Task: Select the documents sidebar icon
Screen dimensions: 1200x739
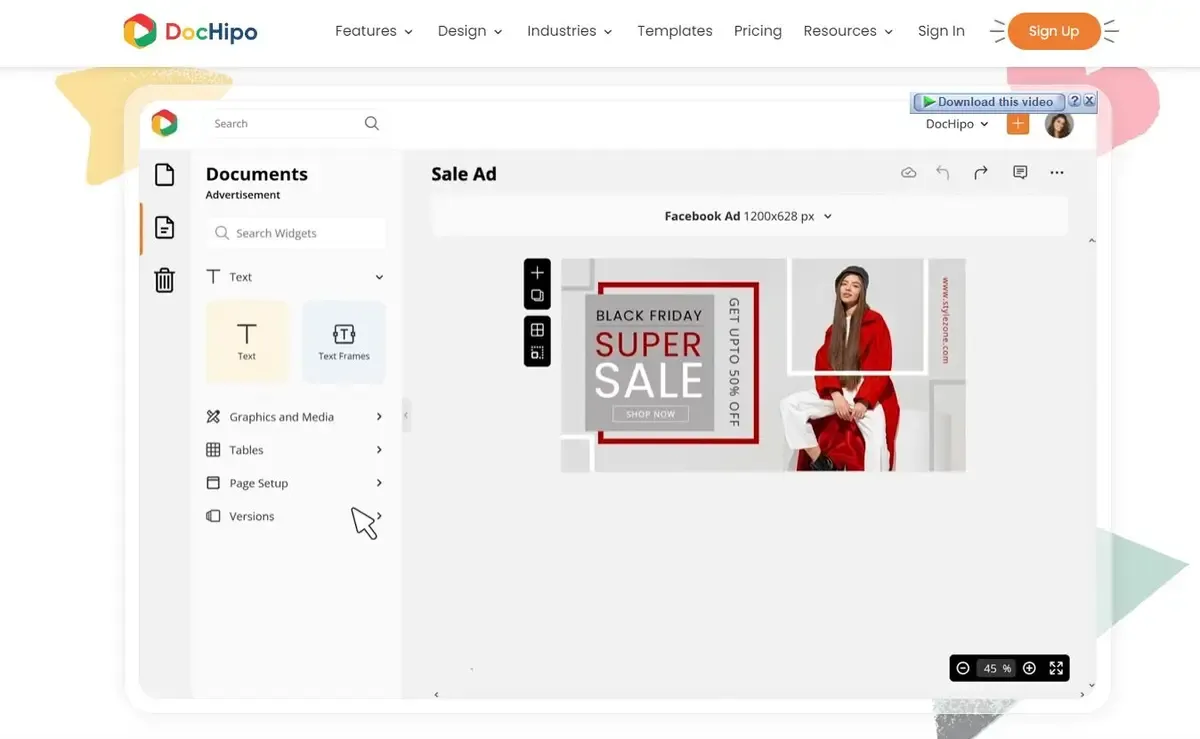Action: (x=164, y=228)
